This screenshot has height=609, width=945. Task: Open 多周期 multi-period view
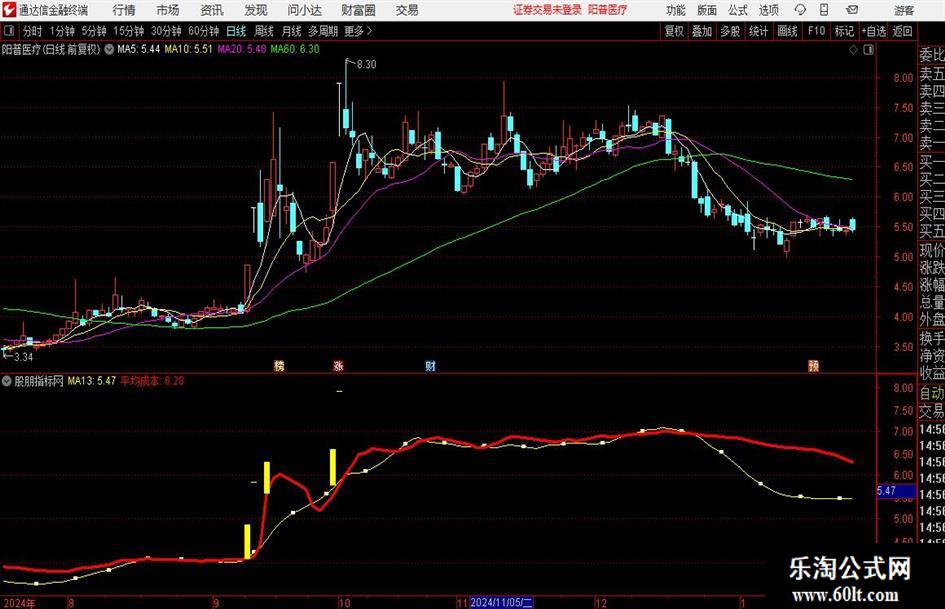(323, 31)
